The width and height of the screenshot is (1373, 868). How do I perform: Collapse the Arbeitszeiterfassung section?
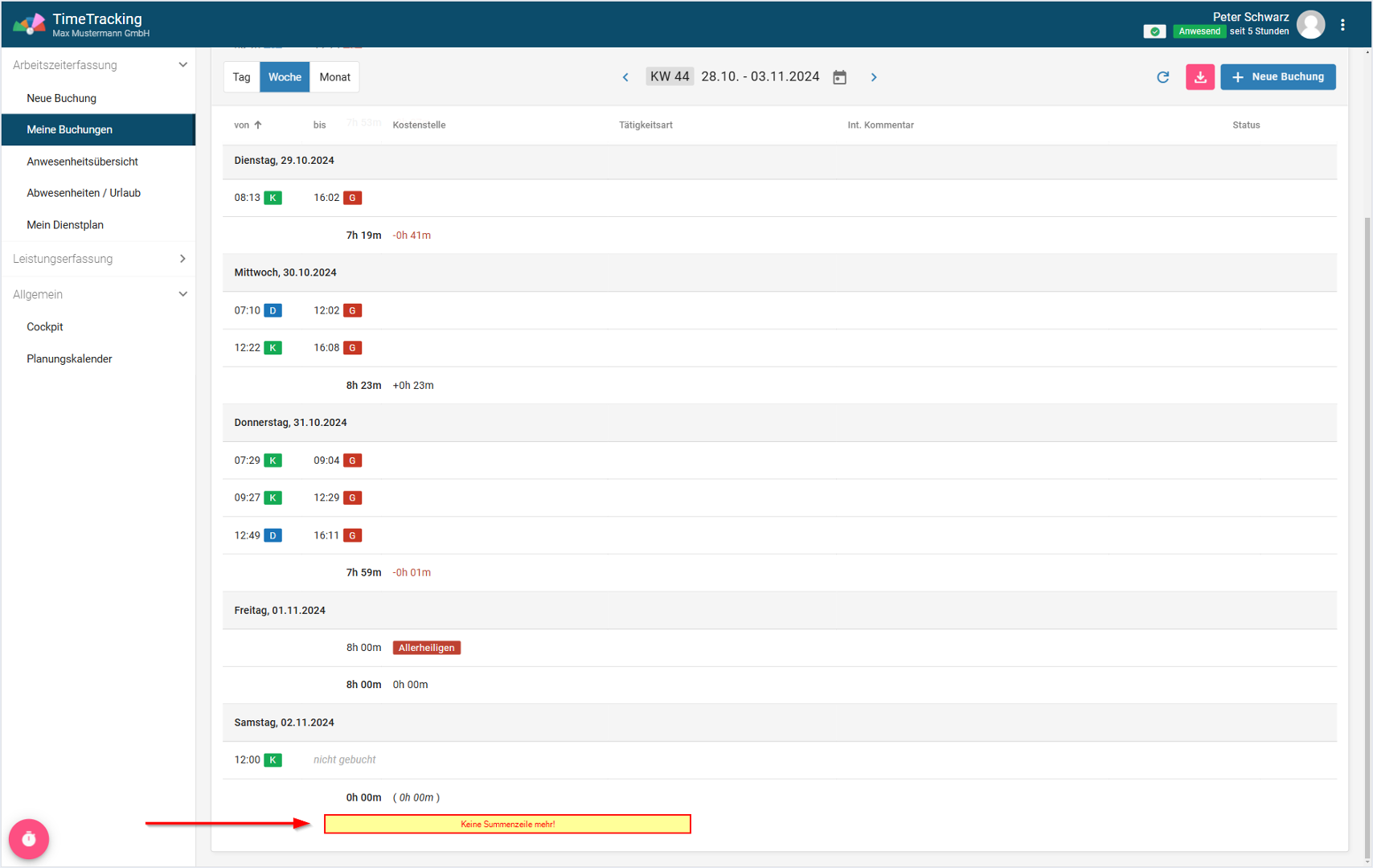coord(182,65)
